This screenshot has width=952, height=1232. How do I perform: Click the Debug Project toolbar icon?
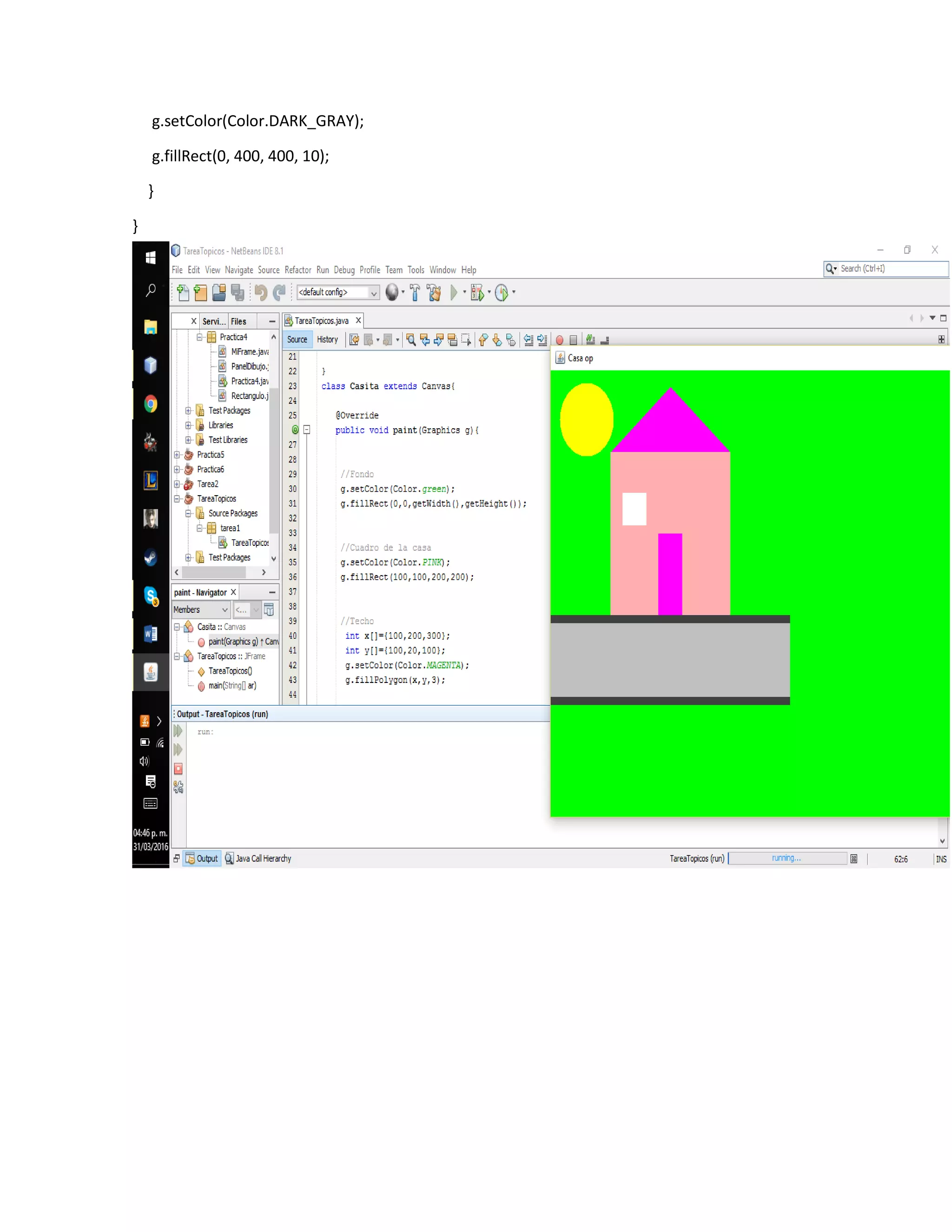click(x=477, y=292)
